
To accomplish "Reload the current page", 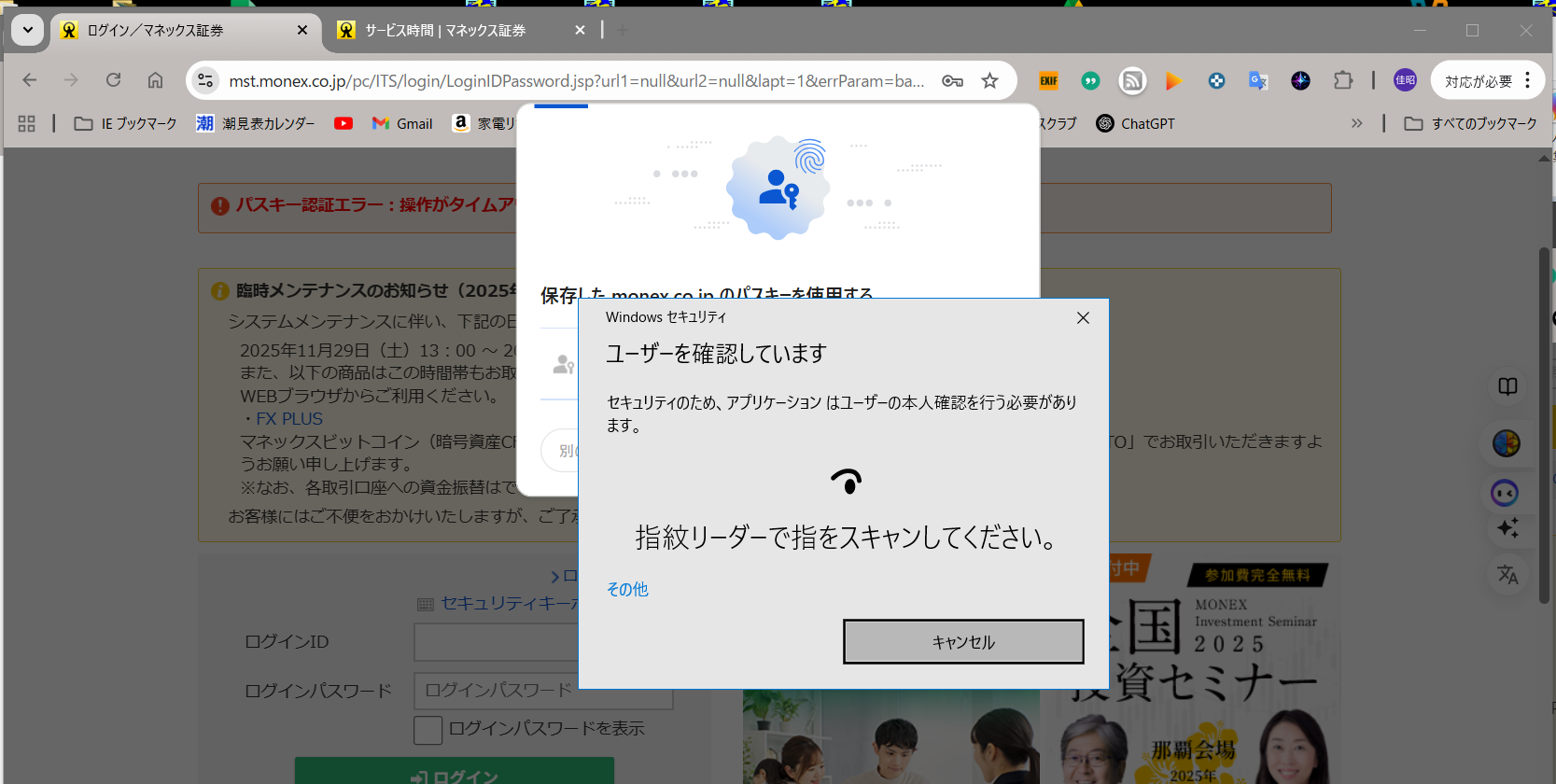I will (x=113, y=80).
